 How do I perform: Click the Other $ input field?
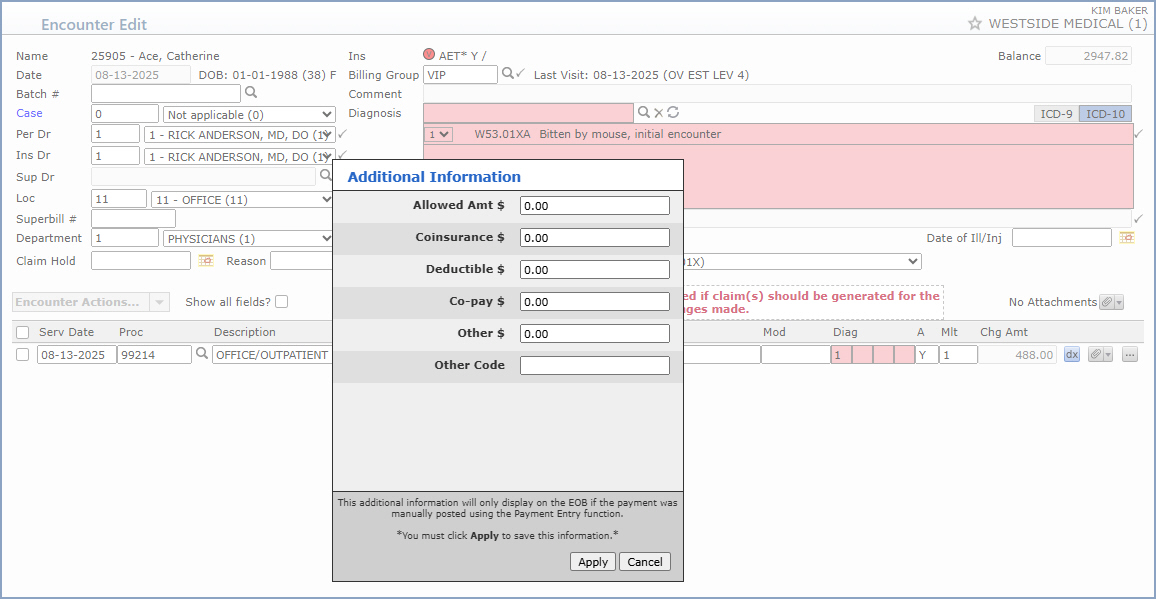click(x=595, y=333)
